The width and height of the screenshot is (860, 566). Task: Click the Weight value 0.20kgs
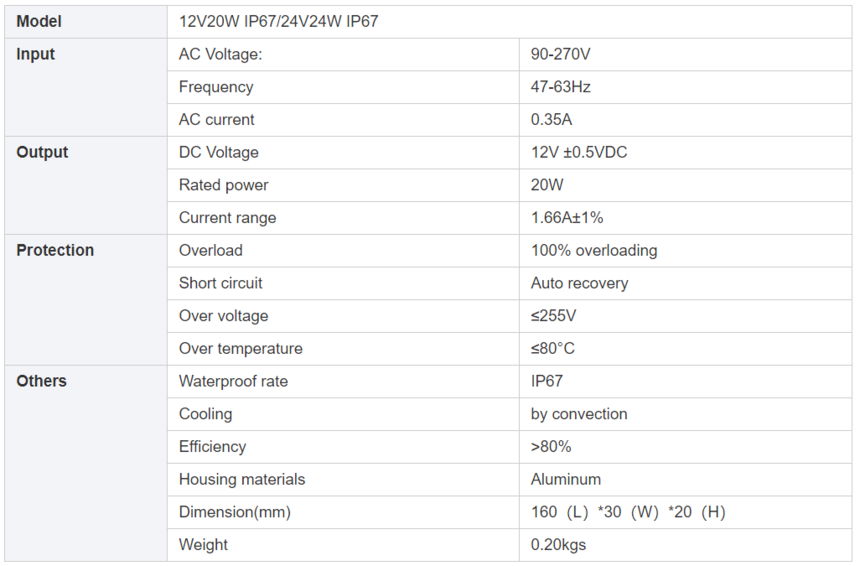tap(558, 545)
